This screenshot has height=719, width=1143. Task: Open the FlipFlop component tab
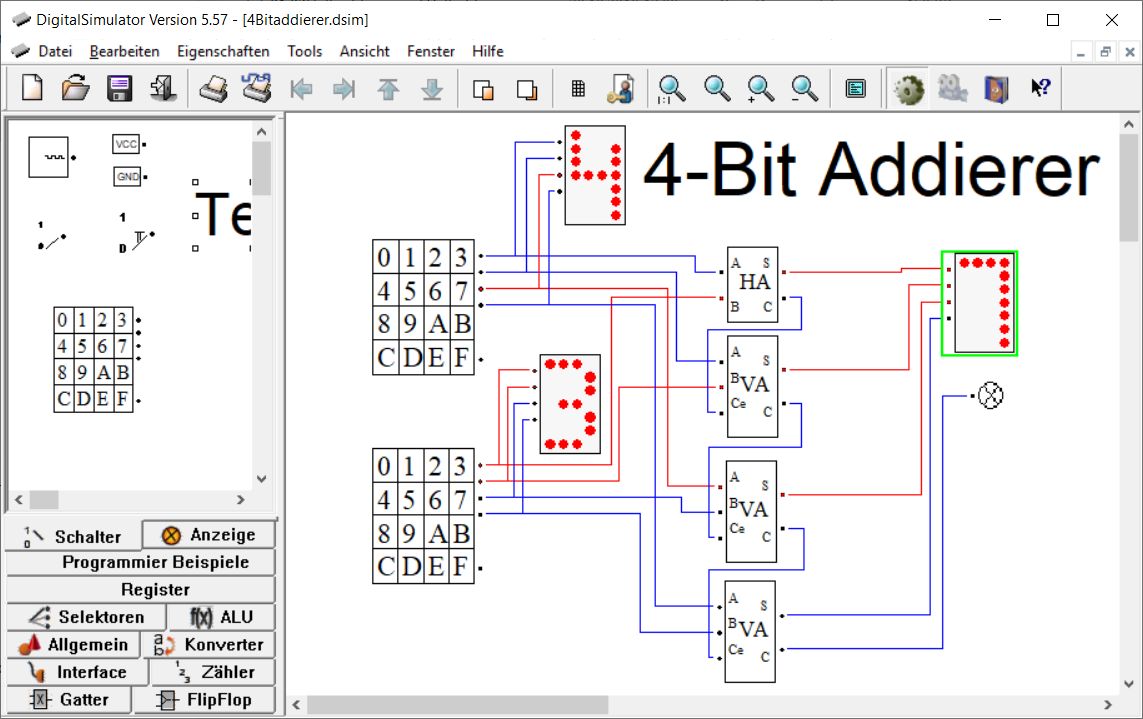[x=206, y=700]
